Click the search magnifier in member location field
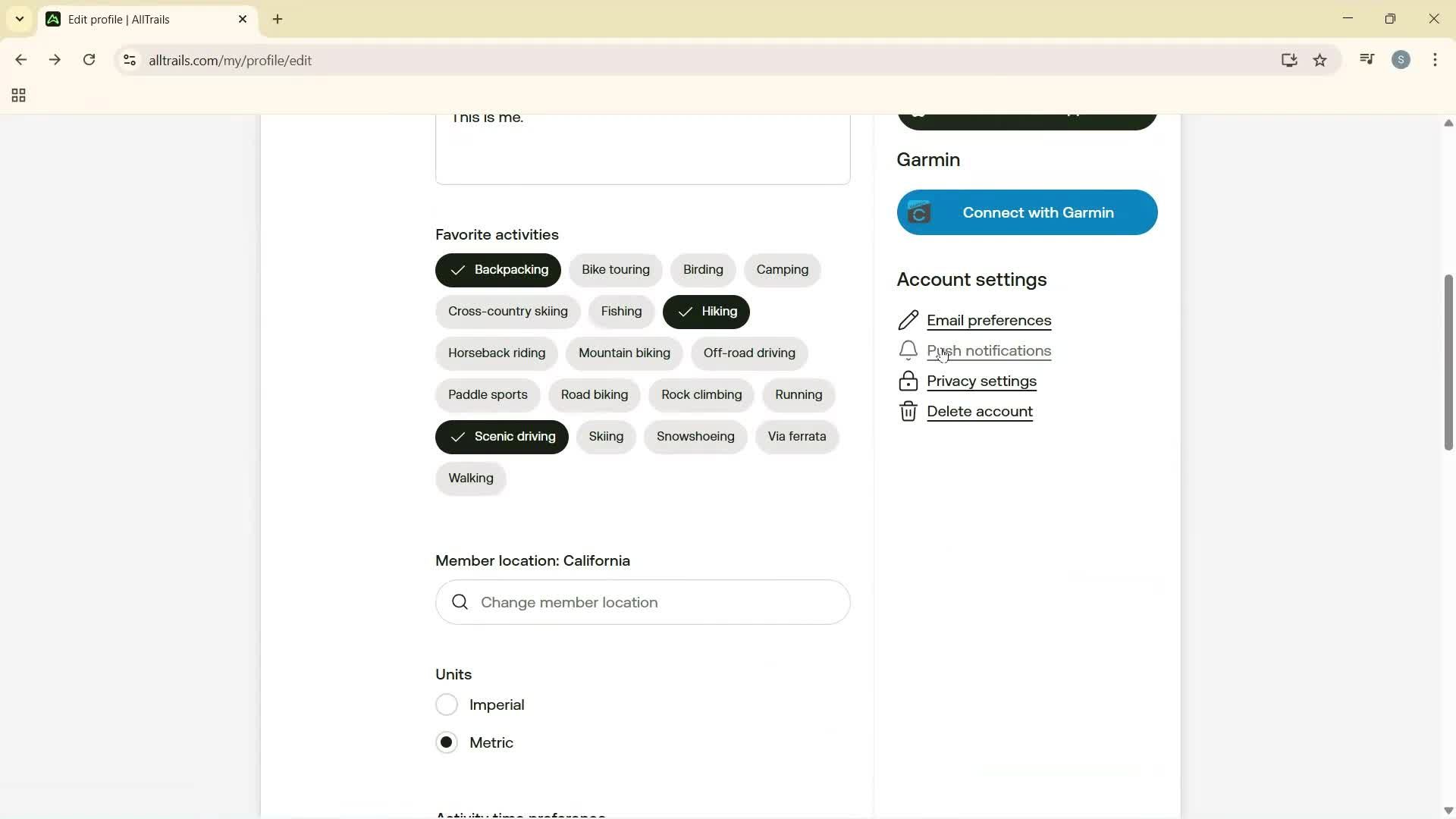 461,602
